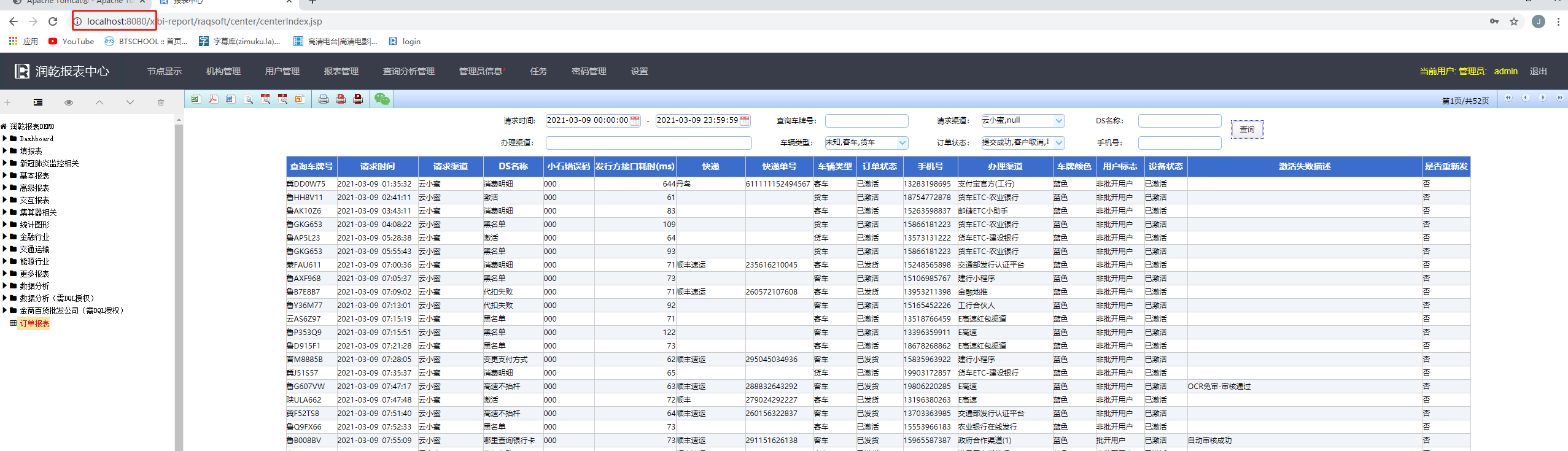
Task: Click the printer icon to print
Action: [x=323, y=99]
